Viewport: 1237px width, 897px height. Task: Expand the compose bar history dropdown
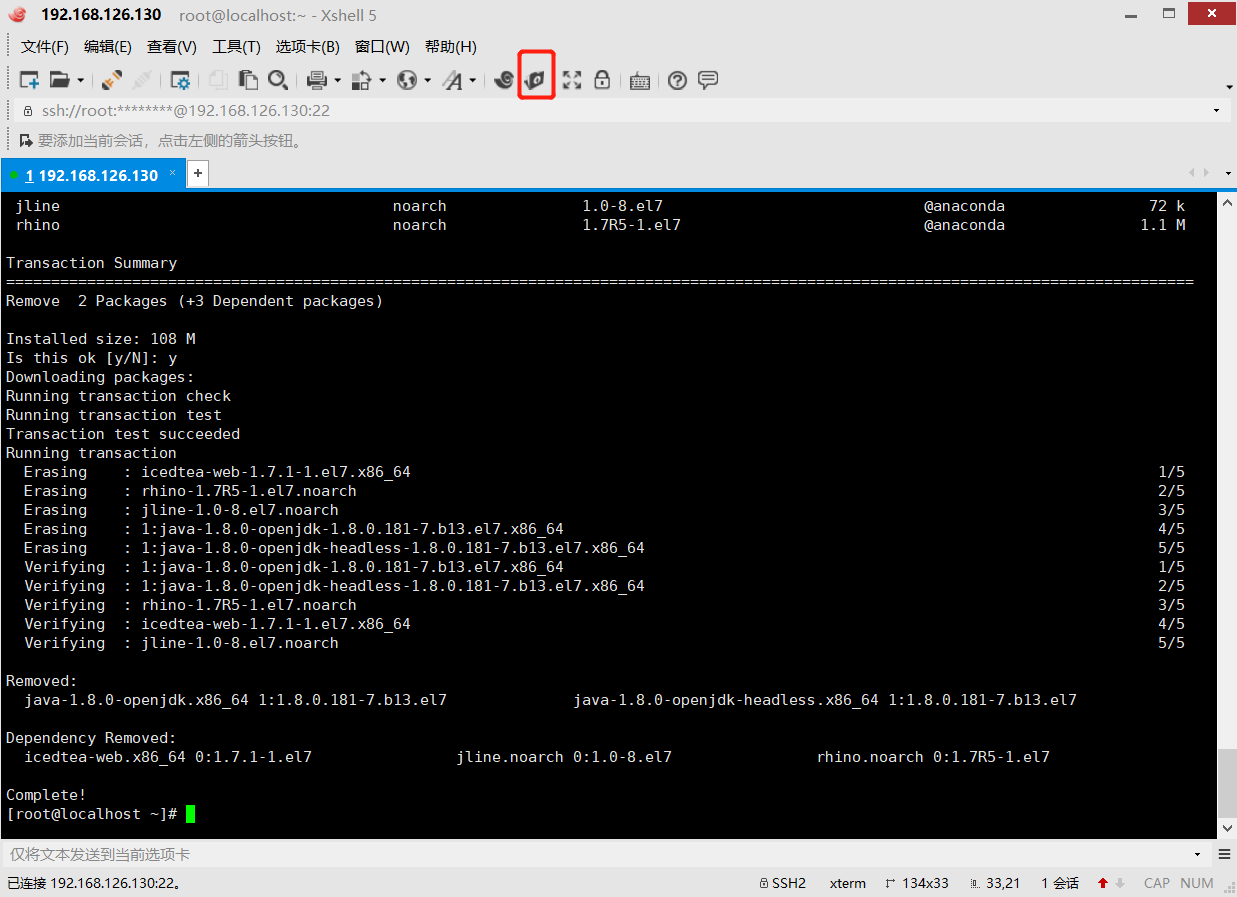[x=1198, y=855]
